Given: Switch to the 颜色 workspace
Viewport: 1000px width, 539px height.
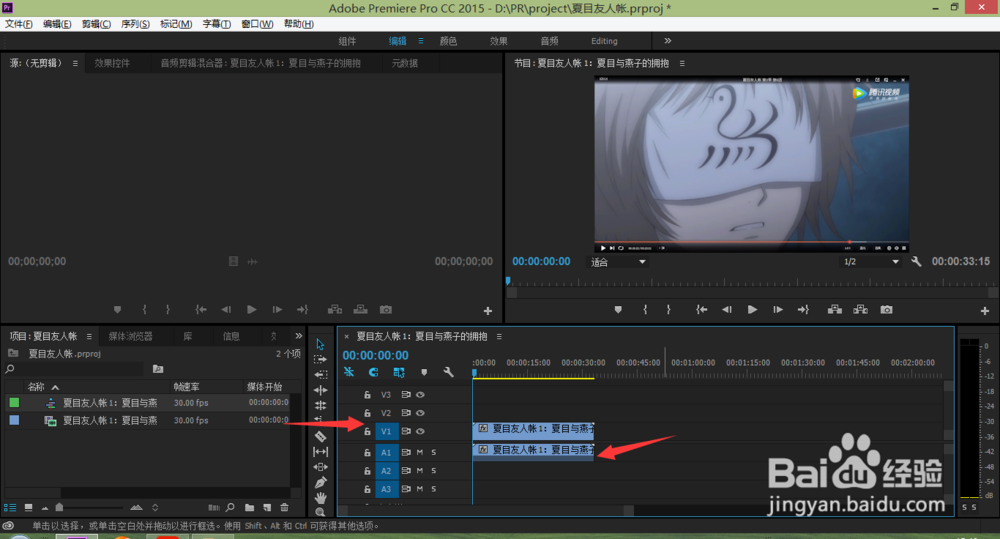Looking at the screenshot, I should 448,41.
